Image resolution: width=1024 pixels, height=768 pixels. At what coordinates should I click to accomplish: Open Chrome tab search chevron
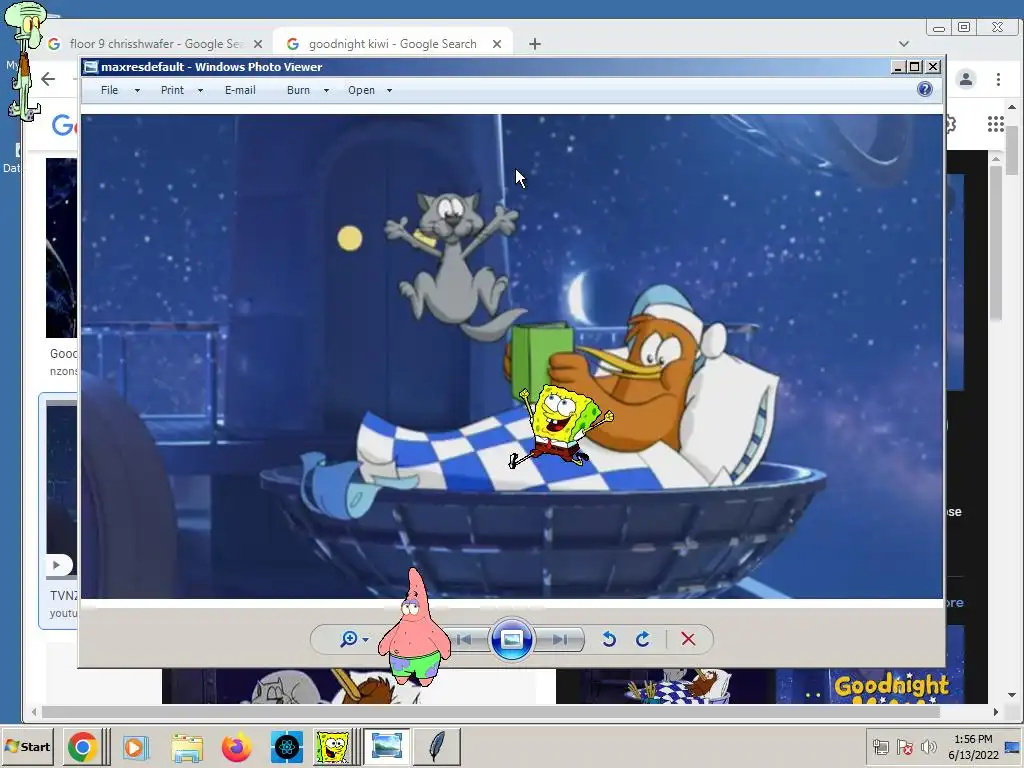904,44
